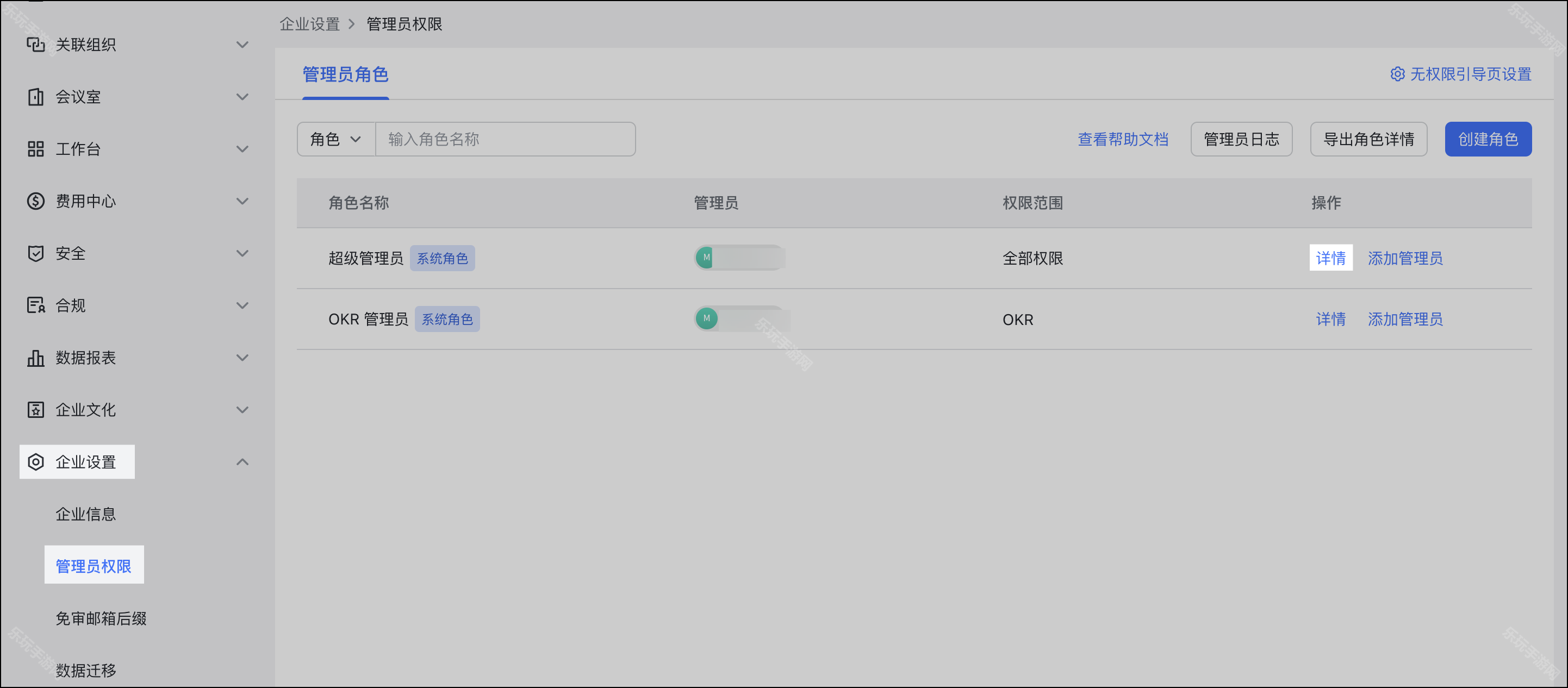Click 添加管理员 for OKR 管理员
The image size is (1568, 688).
(1405, 320)
